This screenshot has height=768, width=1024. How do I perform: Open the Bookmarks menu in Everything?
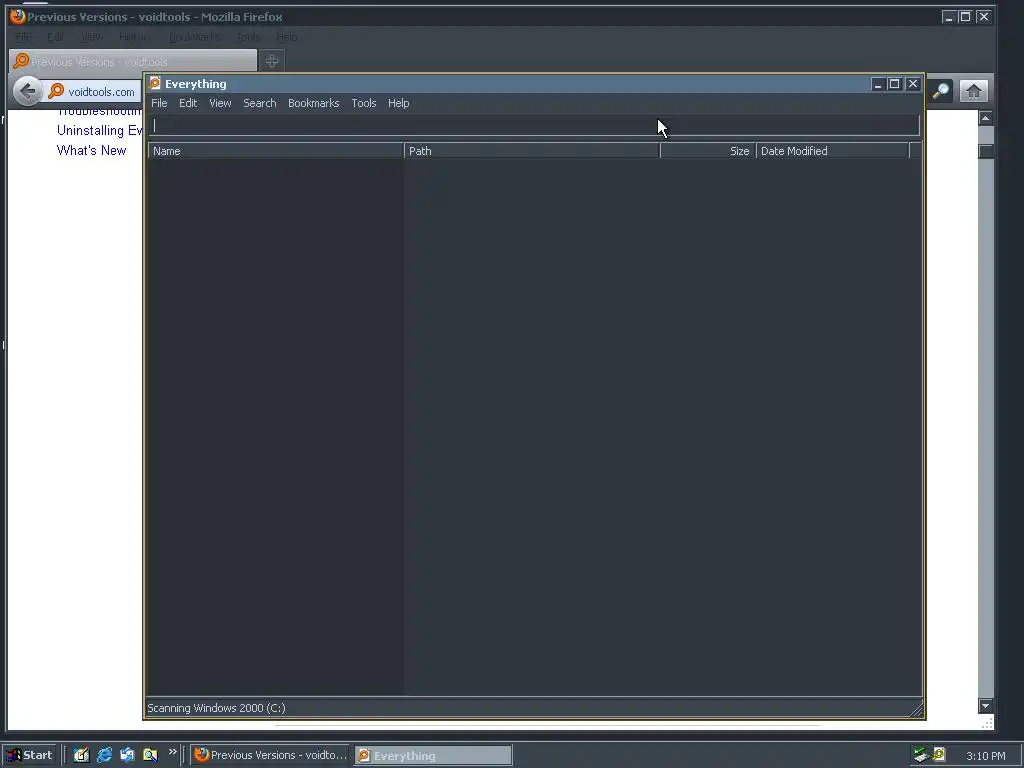click(313, 103)
